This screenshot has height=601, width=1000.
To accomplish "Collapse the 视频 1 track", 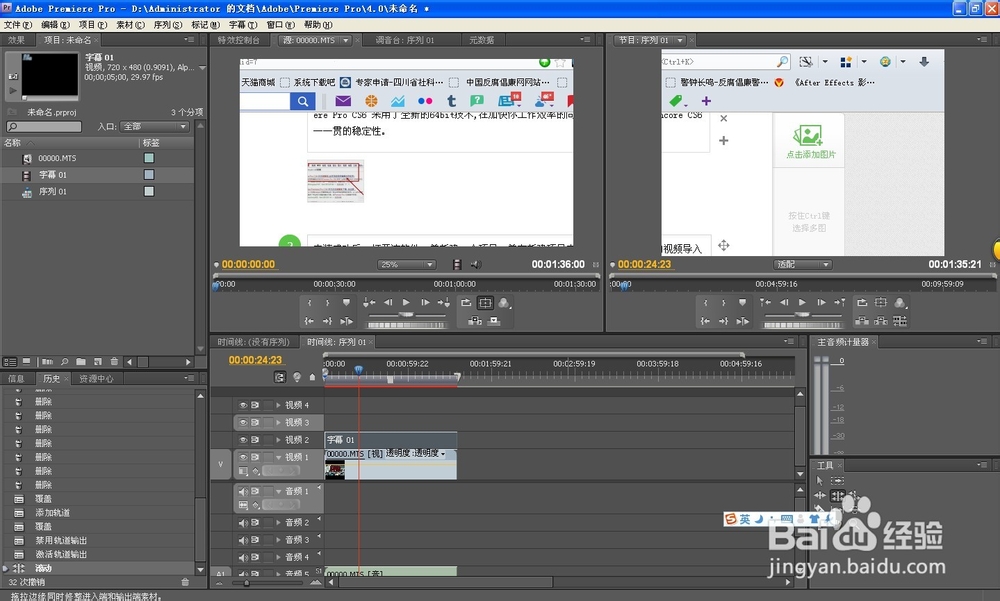I will pyautogui.click(x=279, y=457).
